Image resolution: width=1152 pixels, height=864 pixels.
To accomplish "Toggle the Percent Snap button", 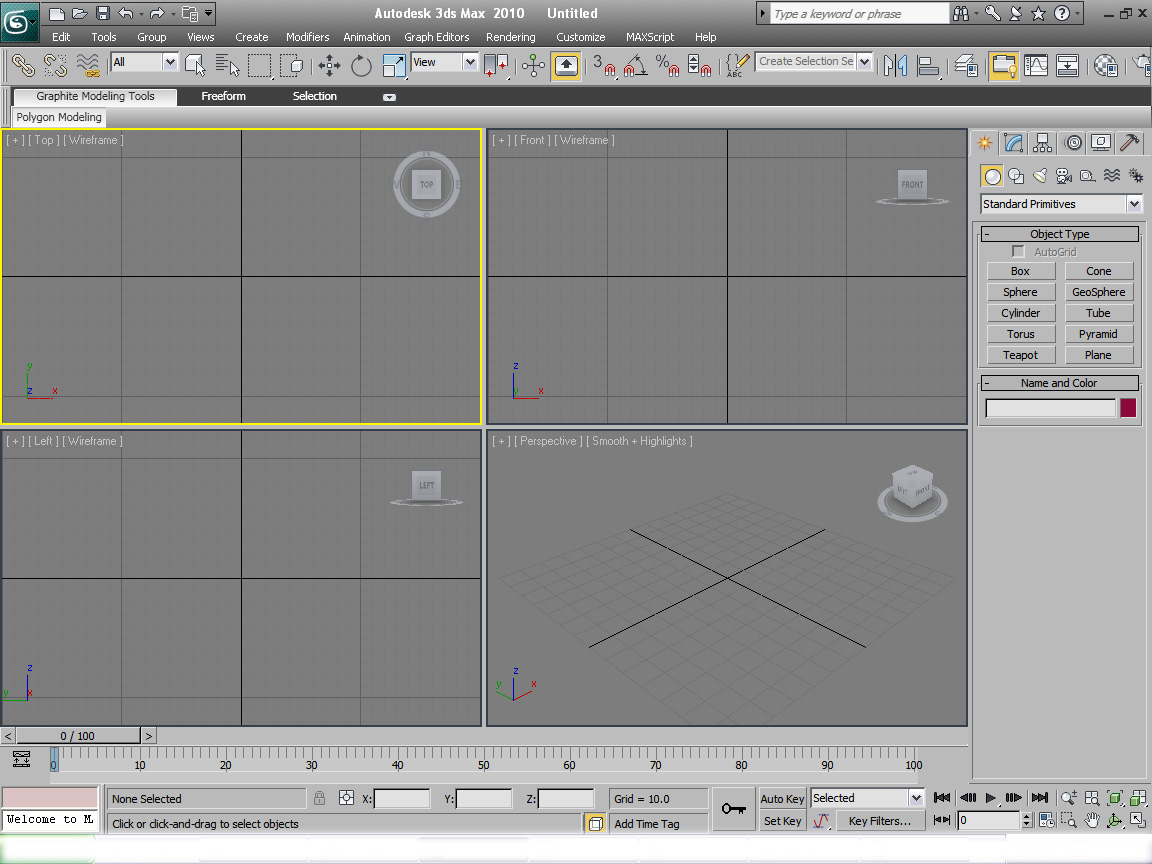I will click(x=667, y=65).
